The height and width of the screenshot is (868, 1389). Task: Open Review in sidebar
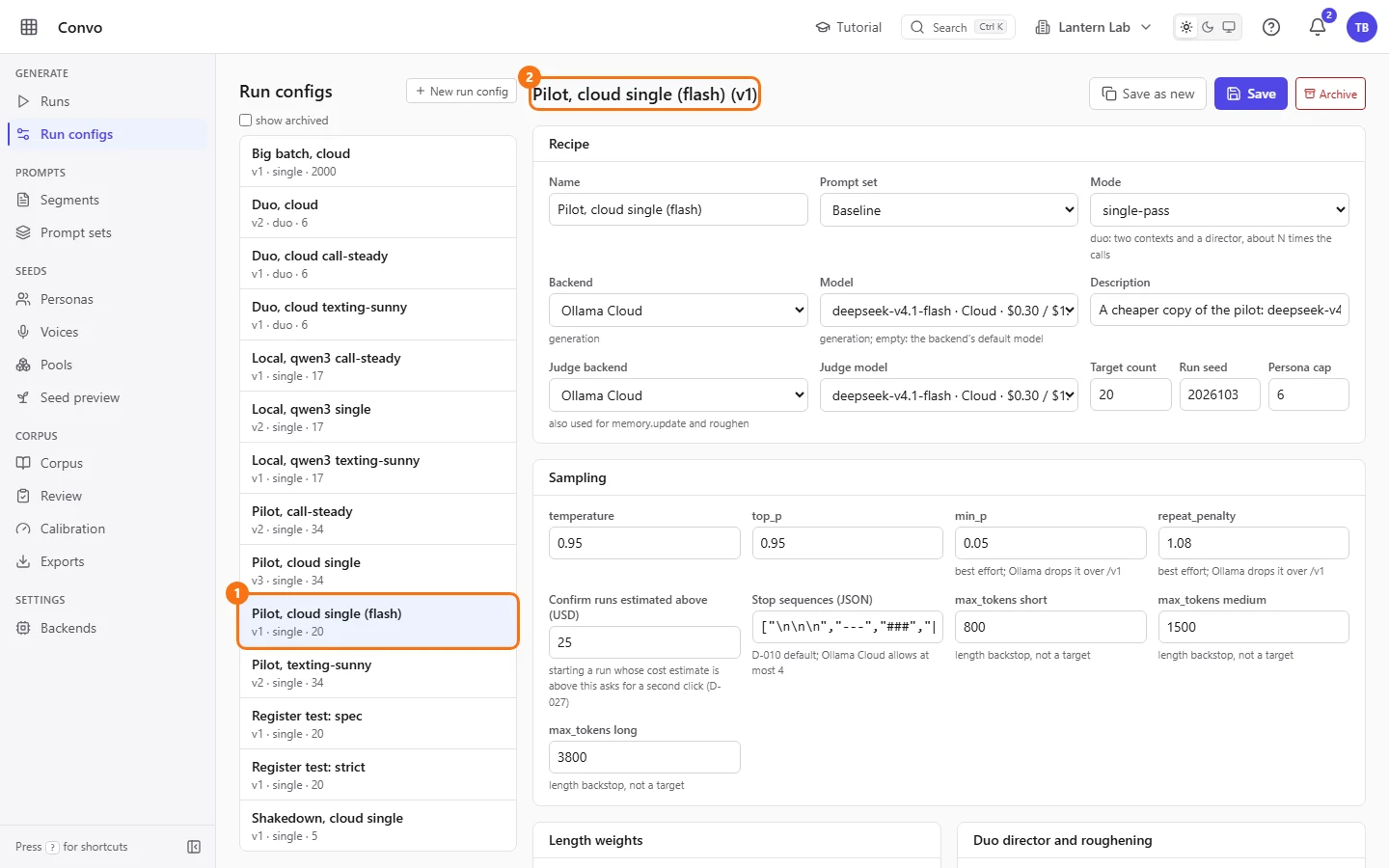107,496
